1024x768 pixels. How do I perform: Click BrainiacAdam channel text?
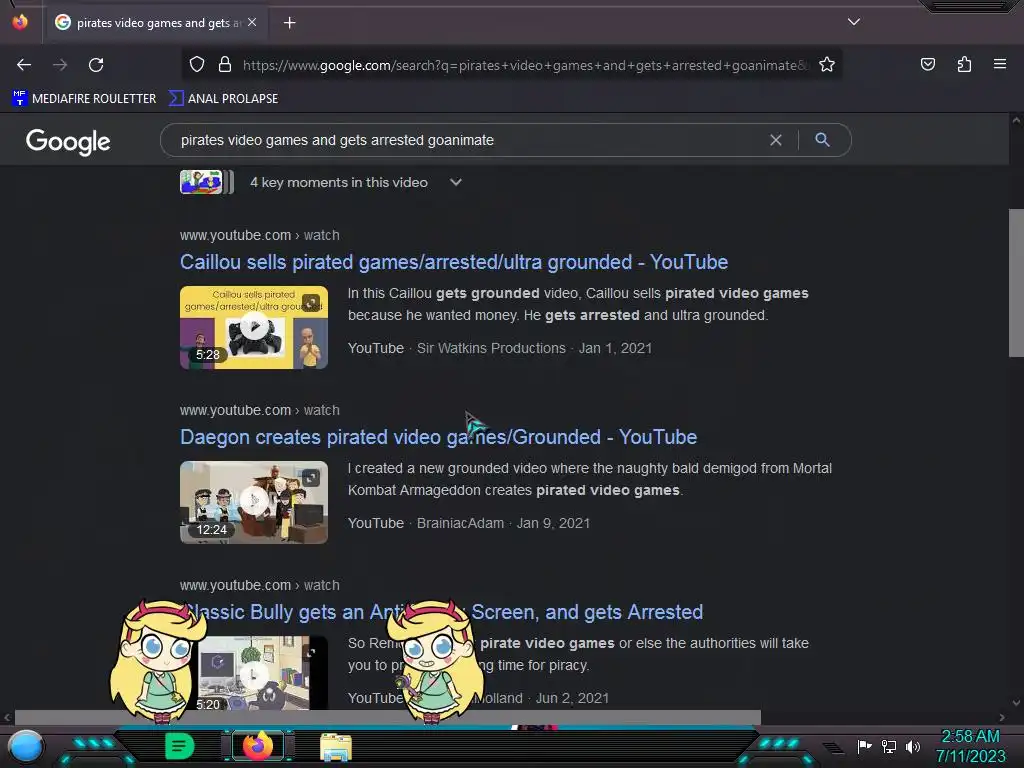460,523
